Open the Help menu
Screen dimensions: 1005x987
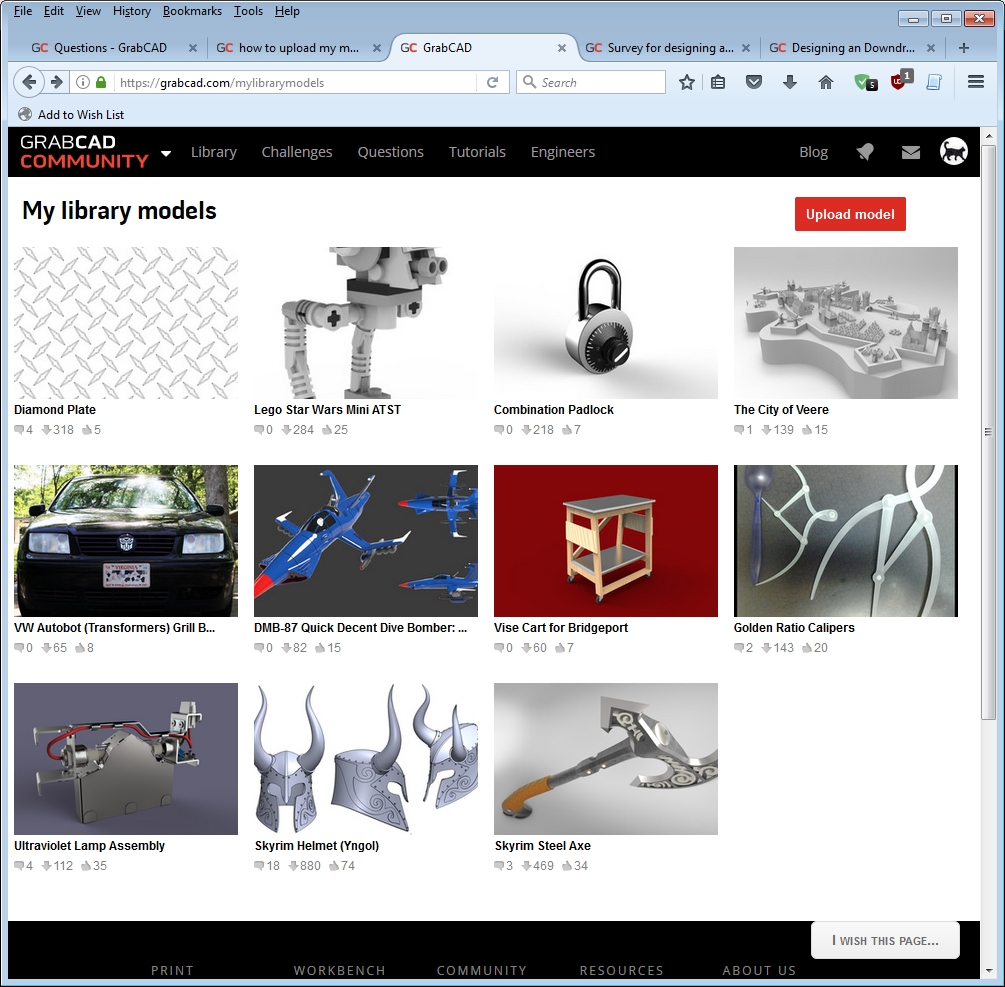click(287, 11)
